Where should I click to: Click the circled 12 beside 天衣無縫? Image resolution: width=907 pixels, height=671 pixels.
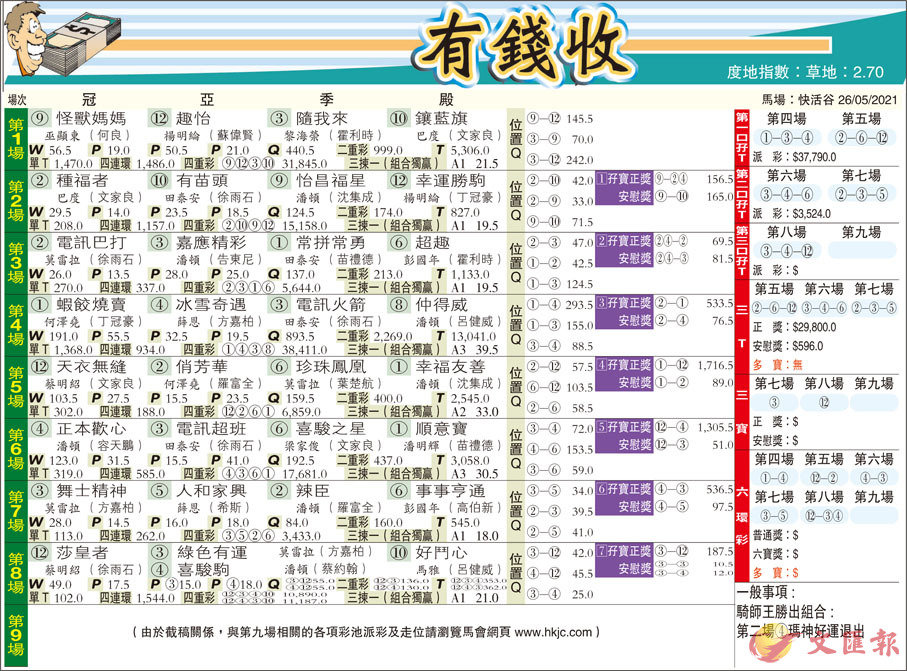(x=41, y=367)
